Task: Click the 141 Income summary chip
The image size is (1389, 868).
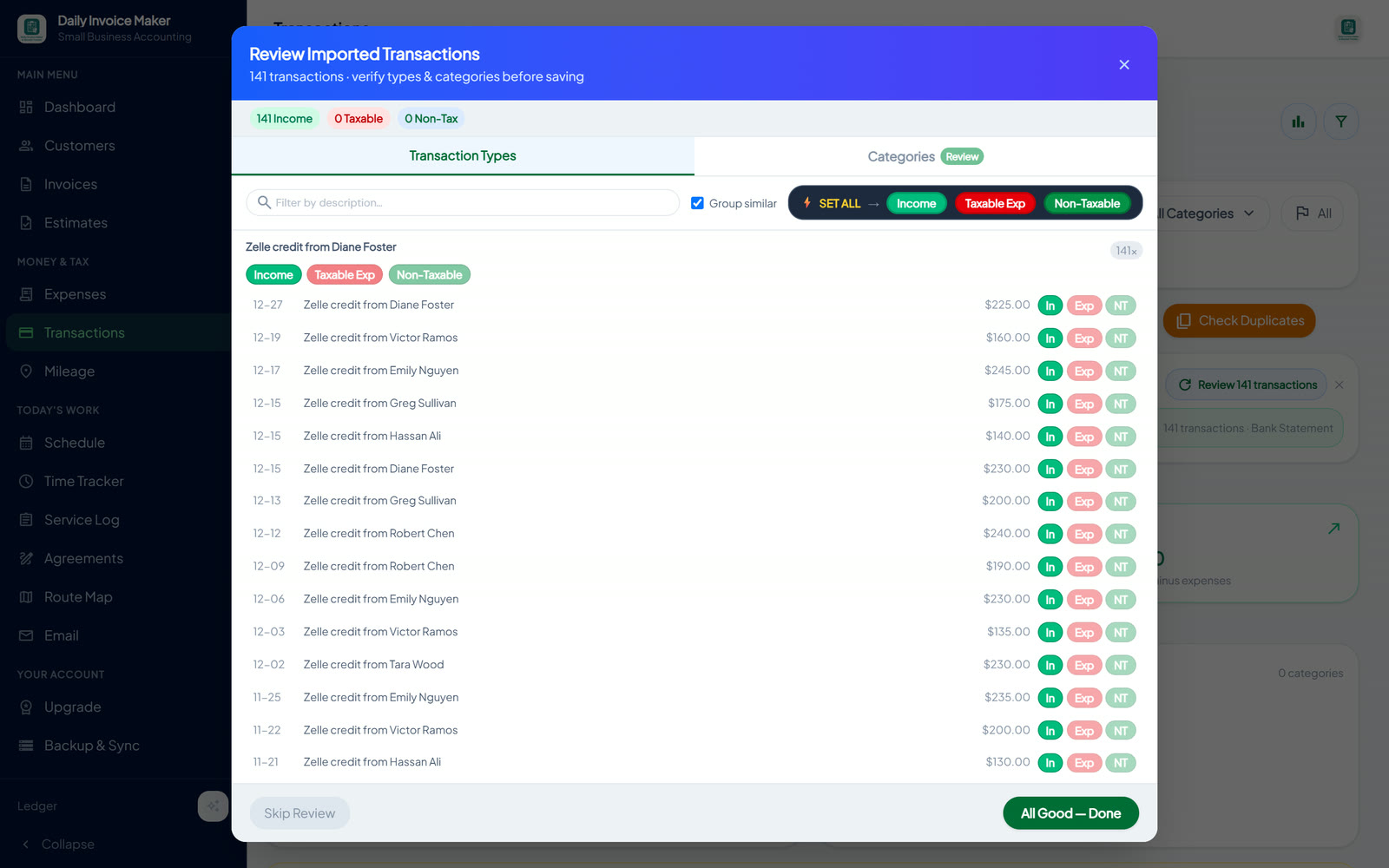Action: [284, 119]
